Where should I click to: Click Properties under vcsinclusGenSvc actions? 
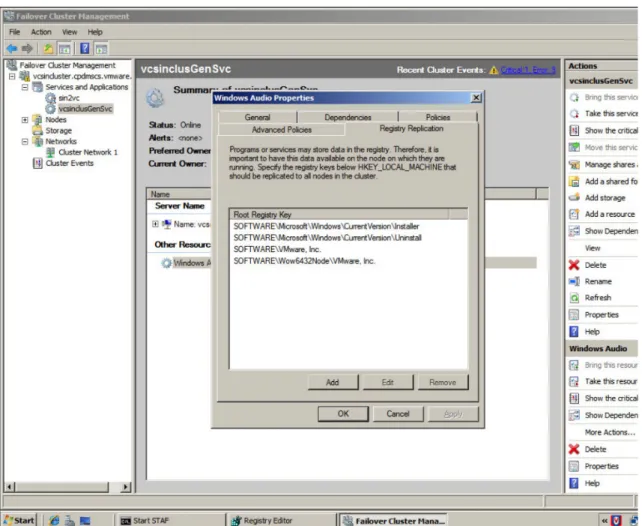click(x=594, y=315)
